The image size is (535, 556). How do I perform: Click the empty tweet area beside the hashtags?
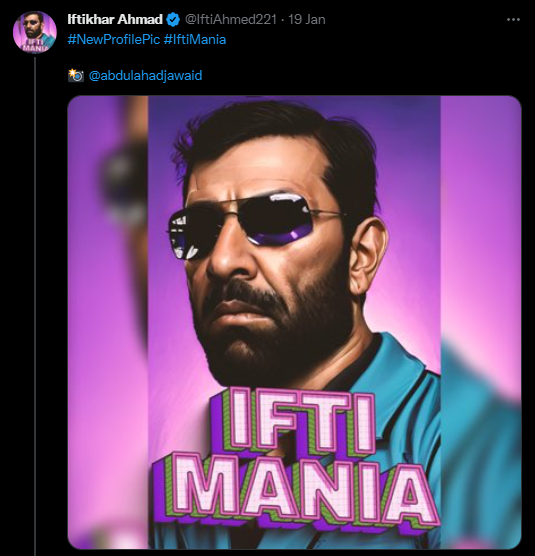372,40
